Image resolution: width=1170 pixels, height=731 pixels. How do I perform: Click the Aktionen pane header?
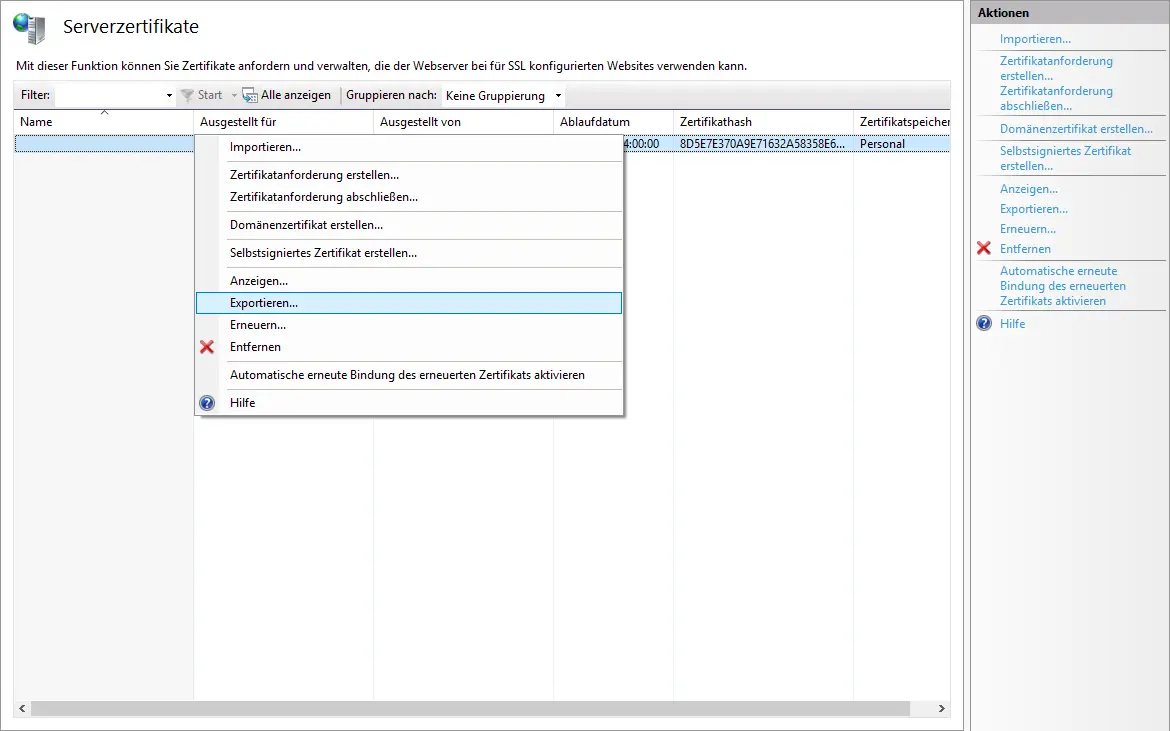[1070, 13]
